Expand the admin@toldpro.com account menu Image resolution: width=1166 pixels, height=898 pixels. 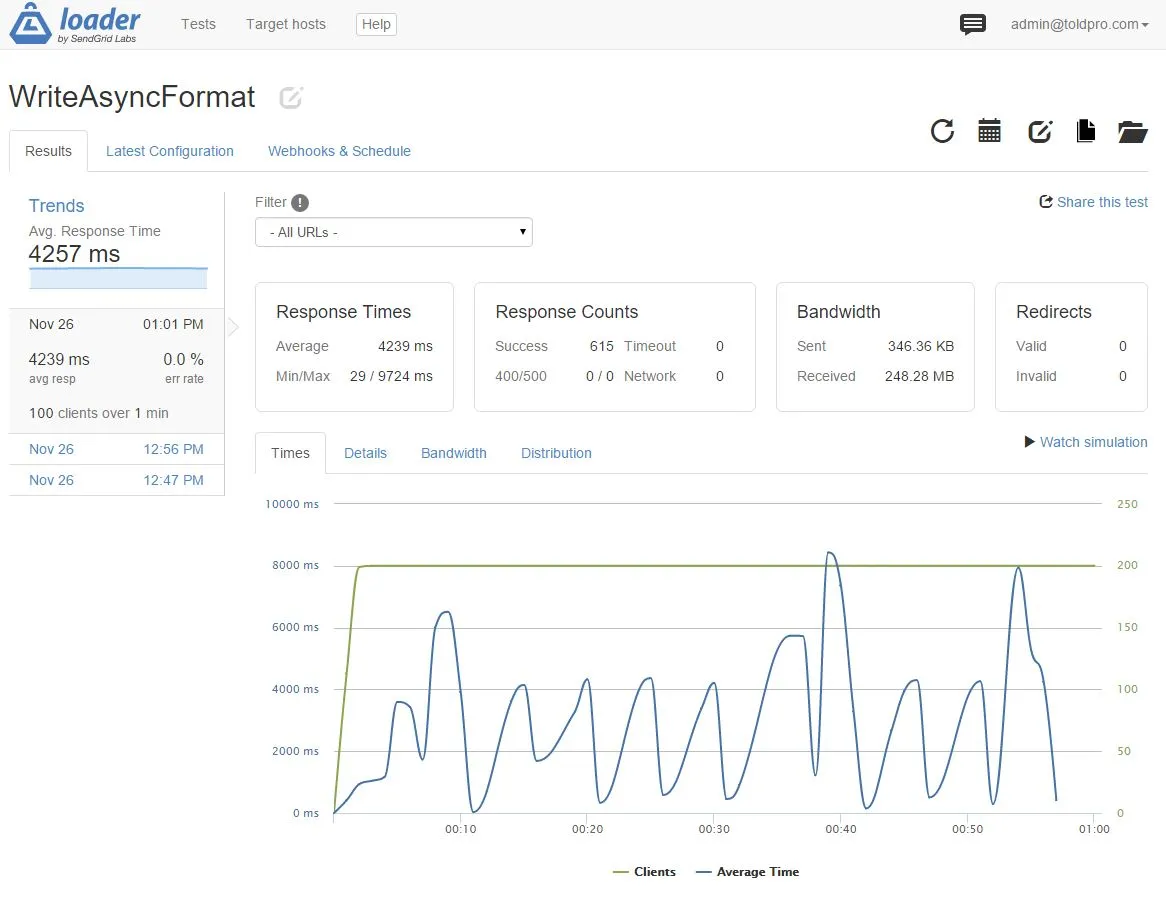coord(1079,25)
